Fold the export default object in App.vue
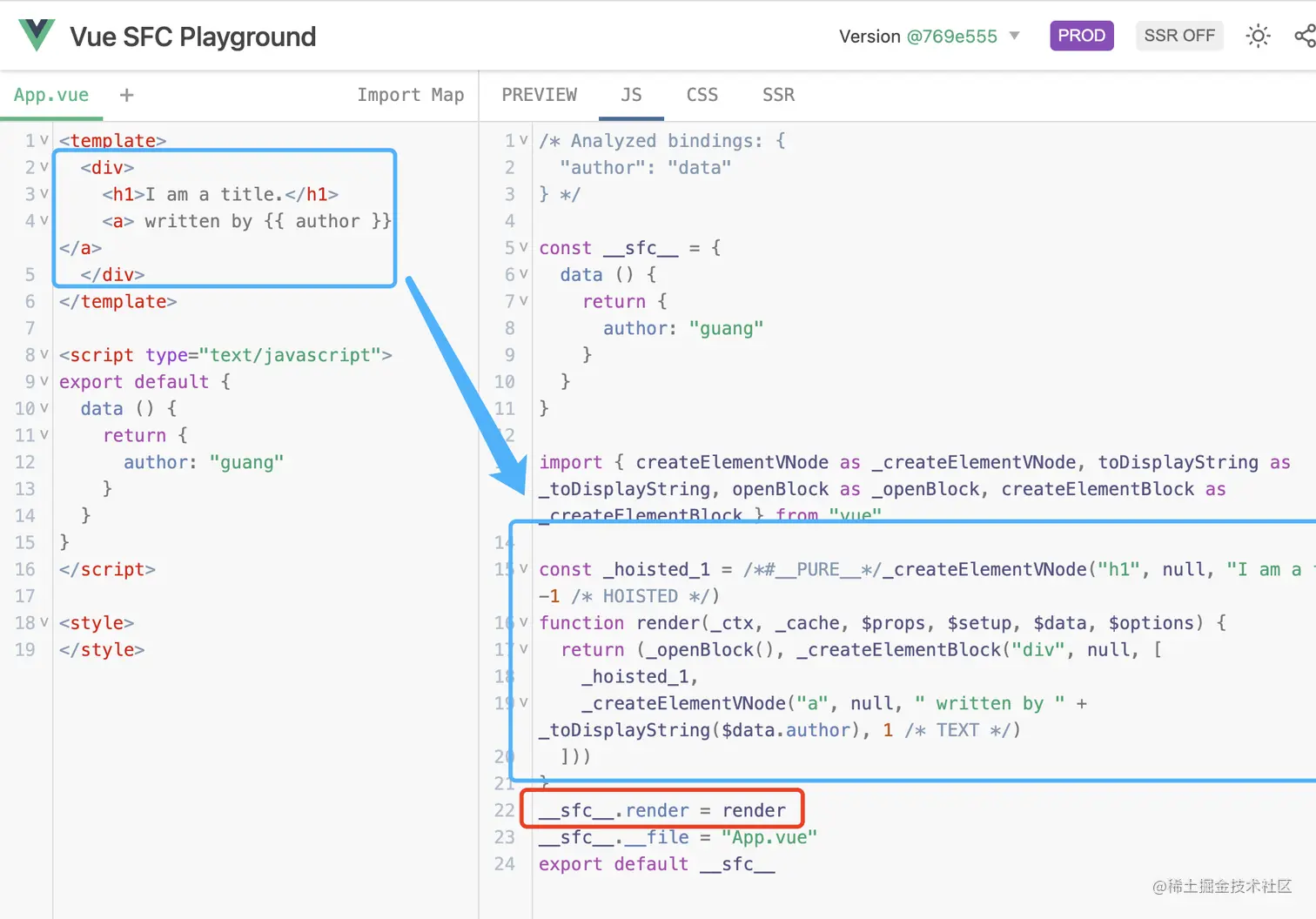The width and height of the screenshot is (1316, 919). click(44, 382)
